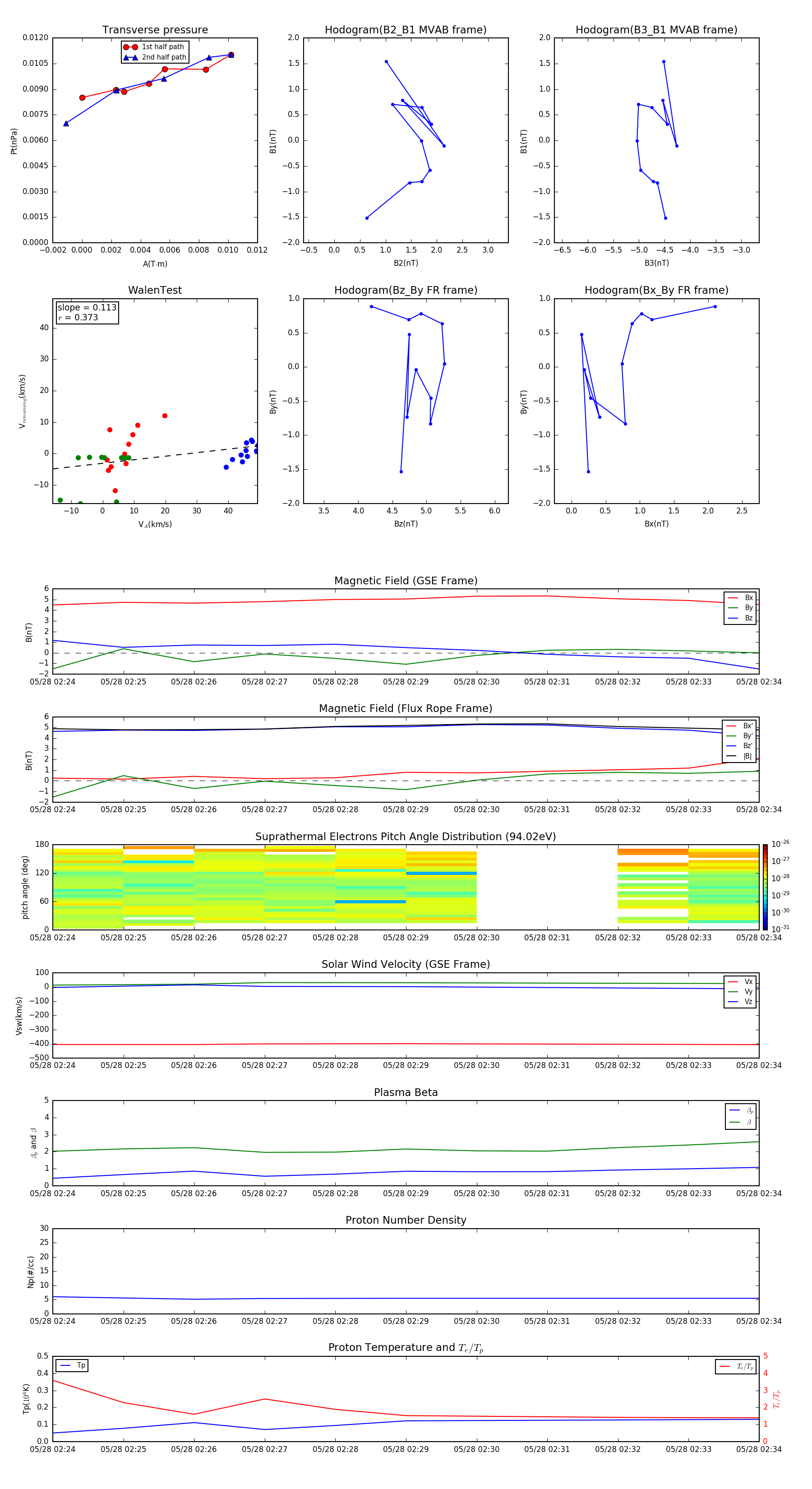This screenshot has width=812, height=1489.
Task: Click the By legend entry in GSE panel
Action: point(740,607)
